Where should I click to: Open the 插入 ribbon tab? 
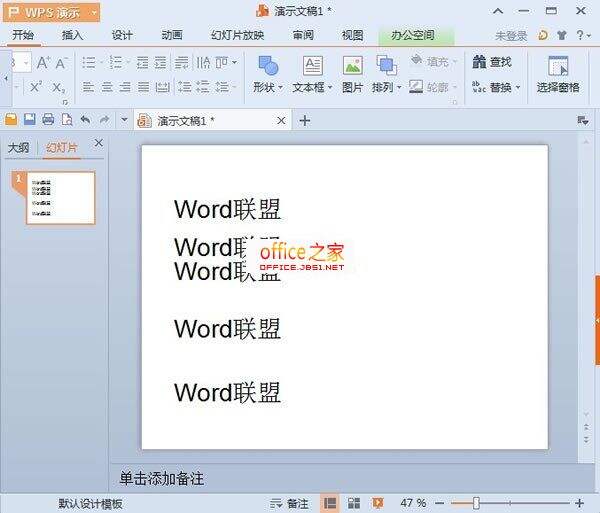(72, 35)
